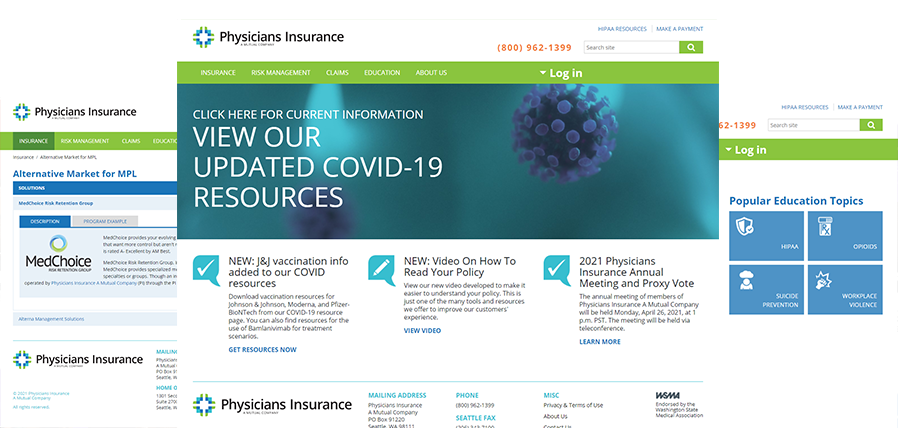Click the footer Physicians Insurance logo in center page
Viewport: 898px width, 428px height.
[272, 405]
